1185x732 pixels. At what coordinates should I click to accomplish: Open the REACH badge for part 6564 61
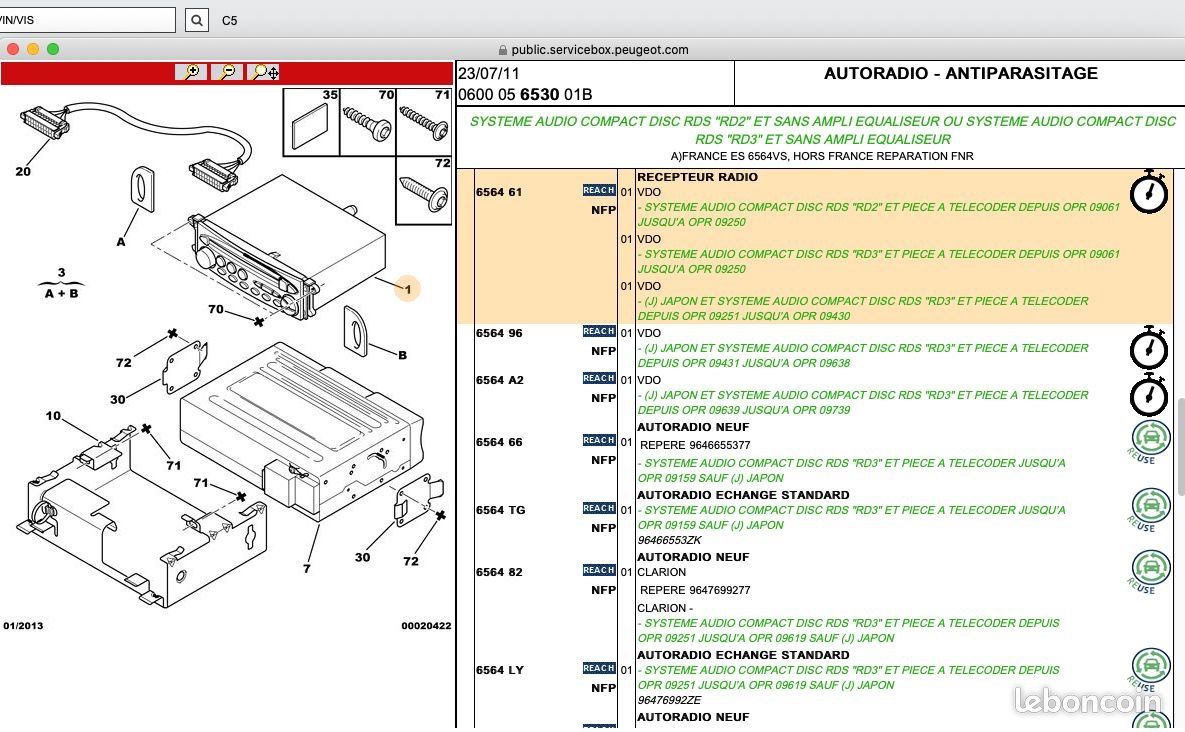pyautogui.click(x=599, y=190)
